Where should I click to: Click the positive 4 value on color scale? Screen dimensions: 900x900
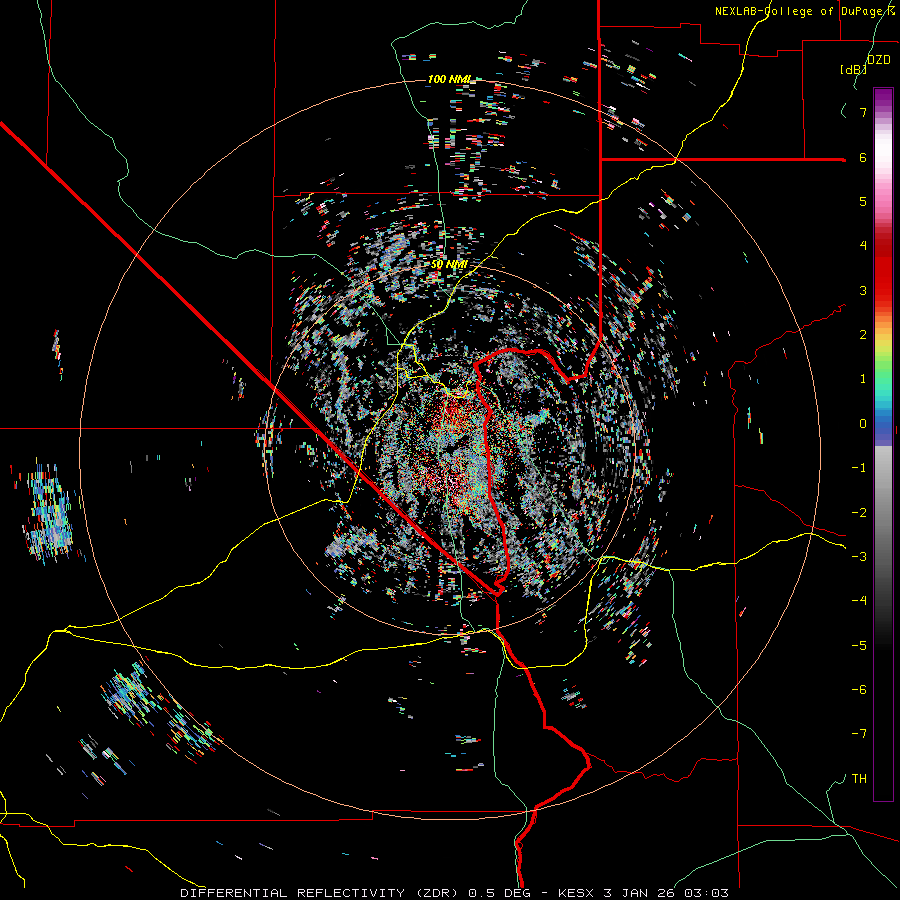(x=863, y=246)
